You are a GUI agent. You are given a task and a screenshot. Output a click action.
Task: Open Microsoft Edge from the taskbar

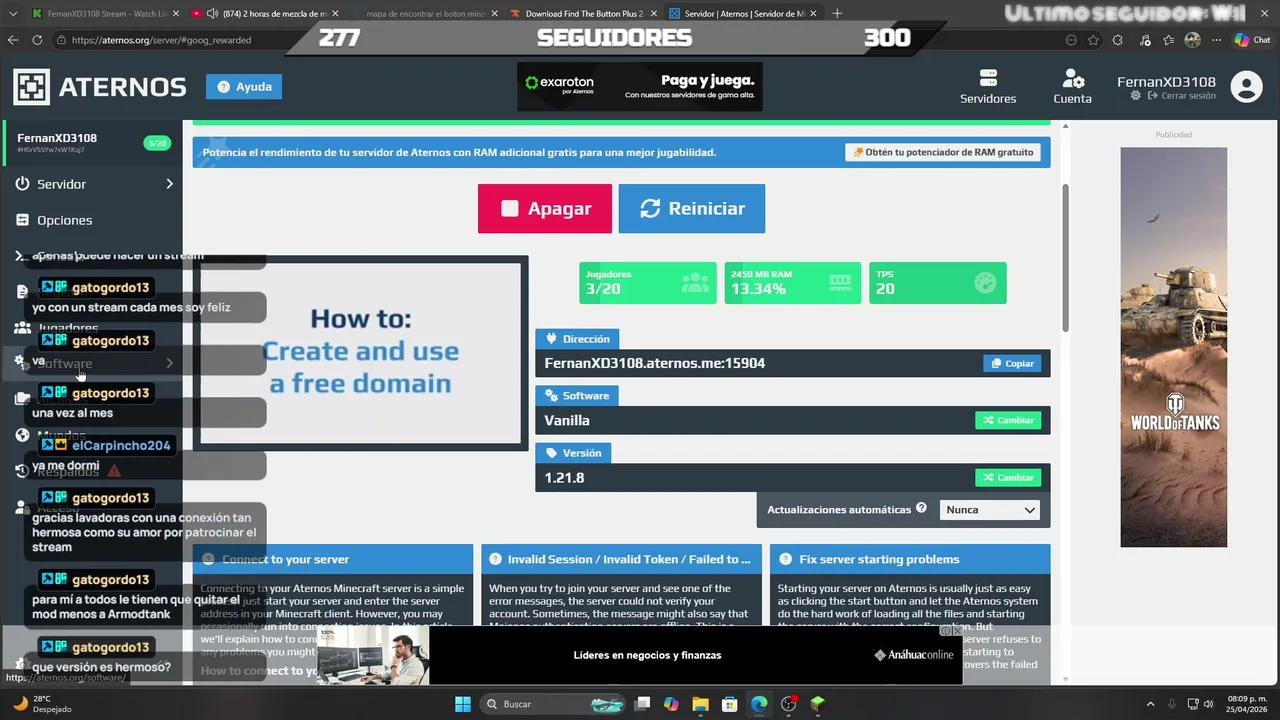point(759,704)
